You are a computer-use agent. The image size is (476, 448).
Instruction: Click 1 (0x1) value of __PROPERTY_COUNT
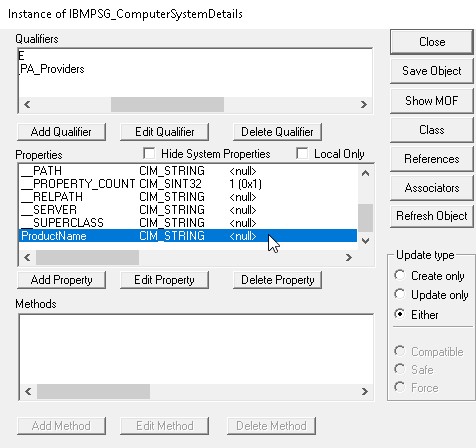tap(246, 184)
